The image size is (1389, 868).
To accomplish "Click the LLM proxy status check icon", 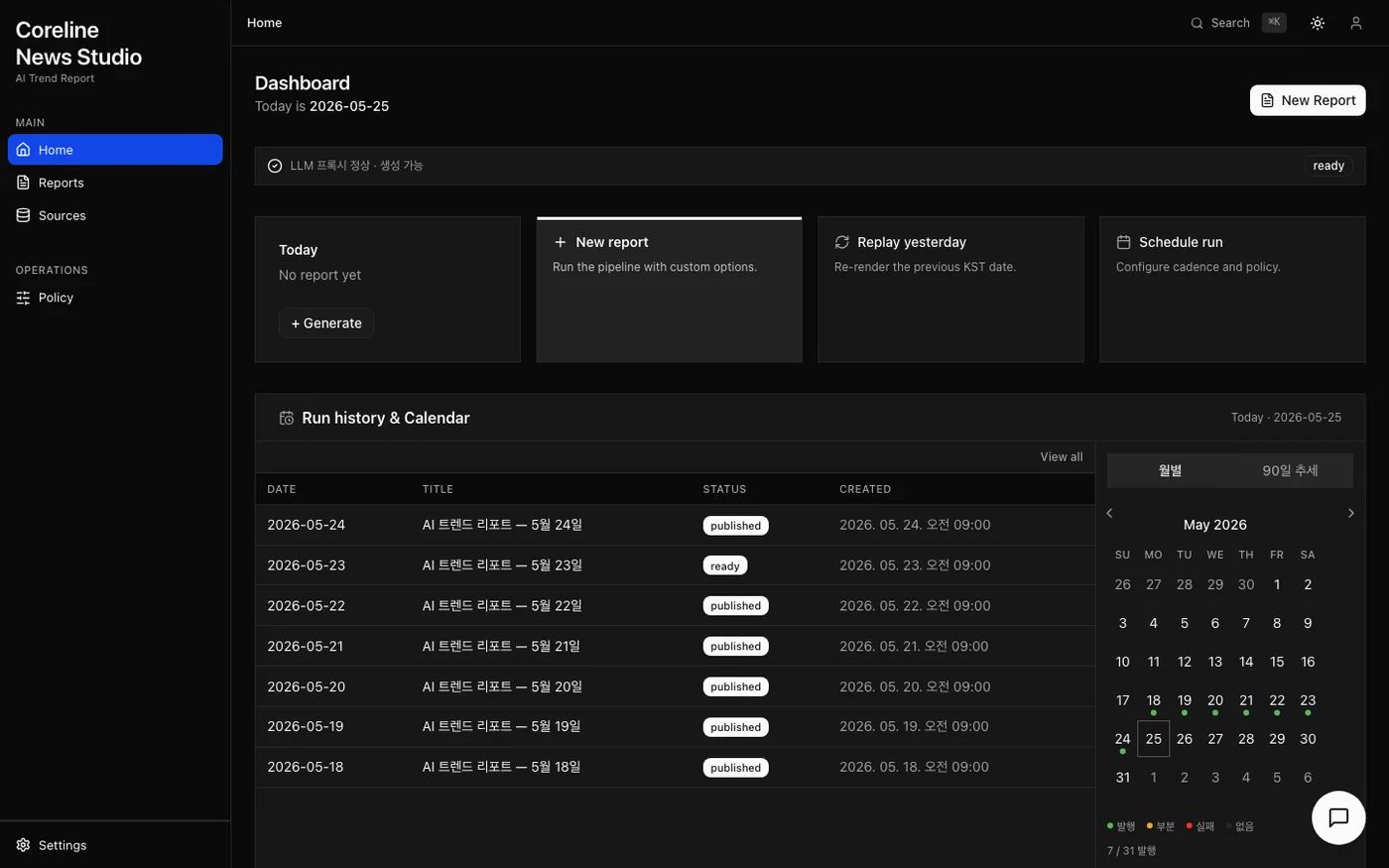I will (x=275, y=166).
